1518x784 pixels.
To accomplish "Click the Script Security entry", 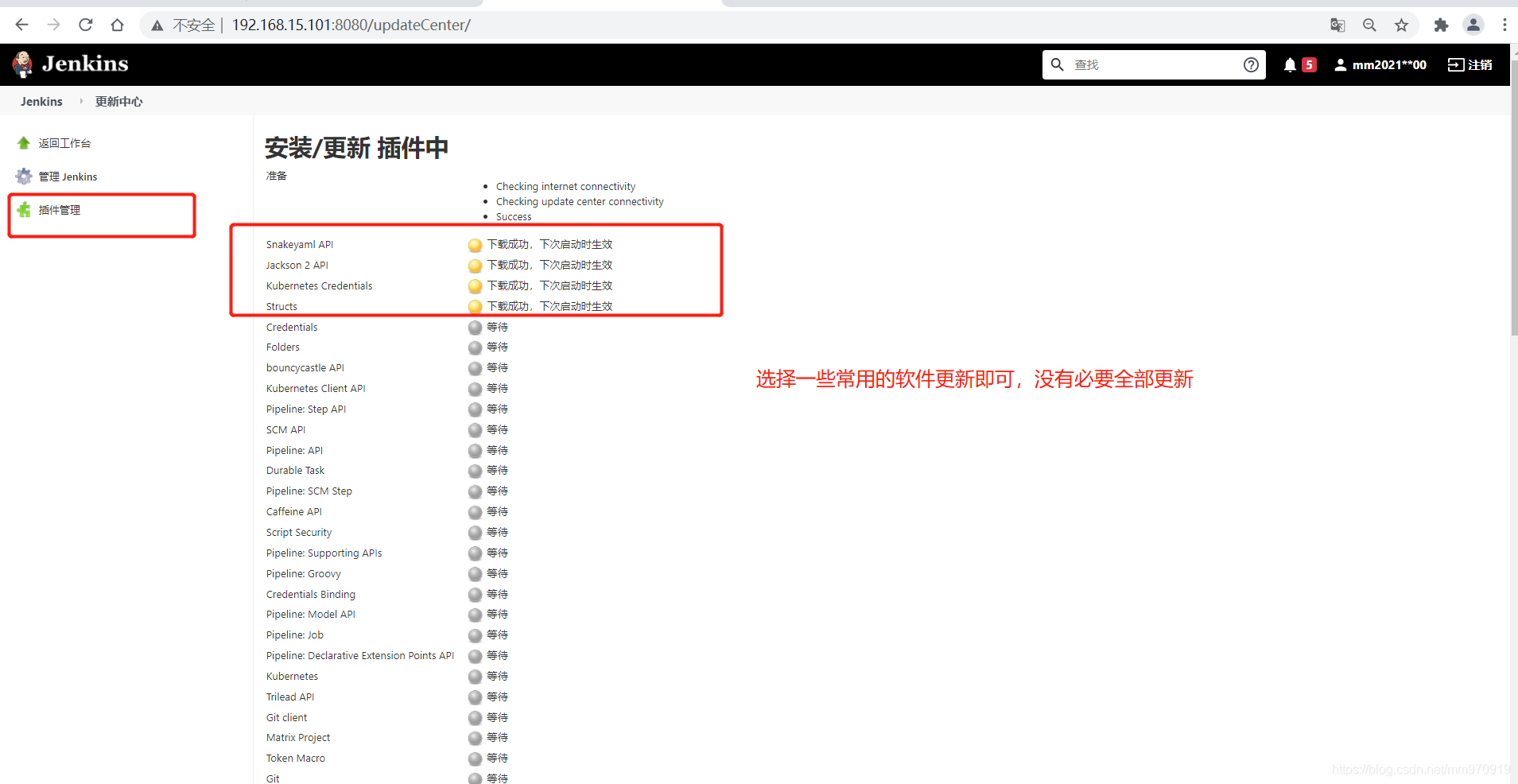I will [299, 533].
